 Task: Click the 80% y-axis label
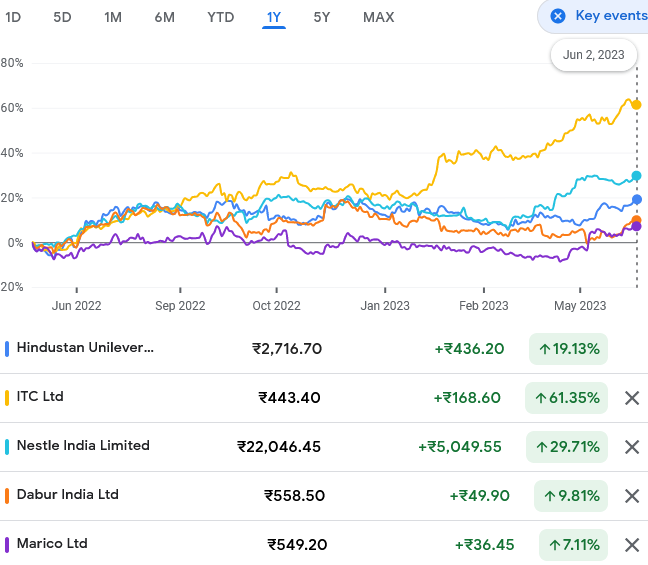12,63
